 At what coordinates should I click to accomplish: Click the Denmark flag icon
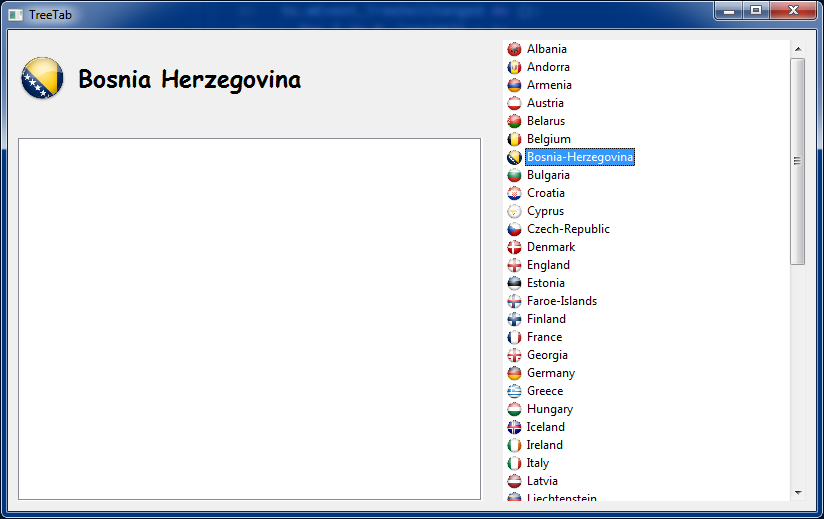coord(514,247)
